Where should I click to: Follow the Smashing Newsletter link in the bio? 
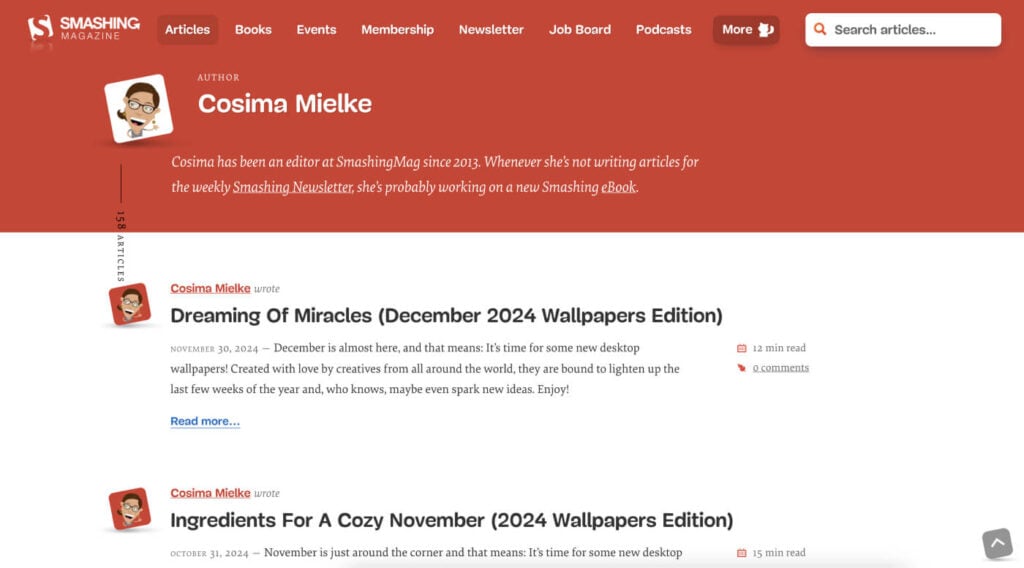[x=292, y=187]
